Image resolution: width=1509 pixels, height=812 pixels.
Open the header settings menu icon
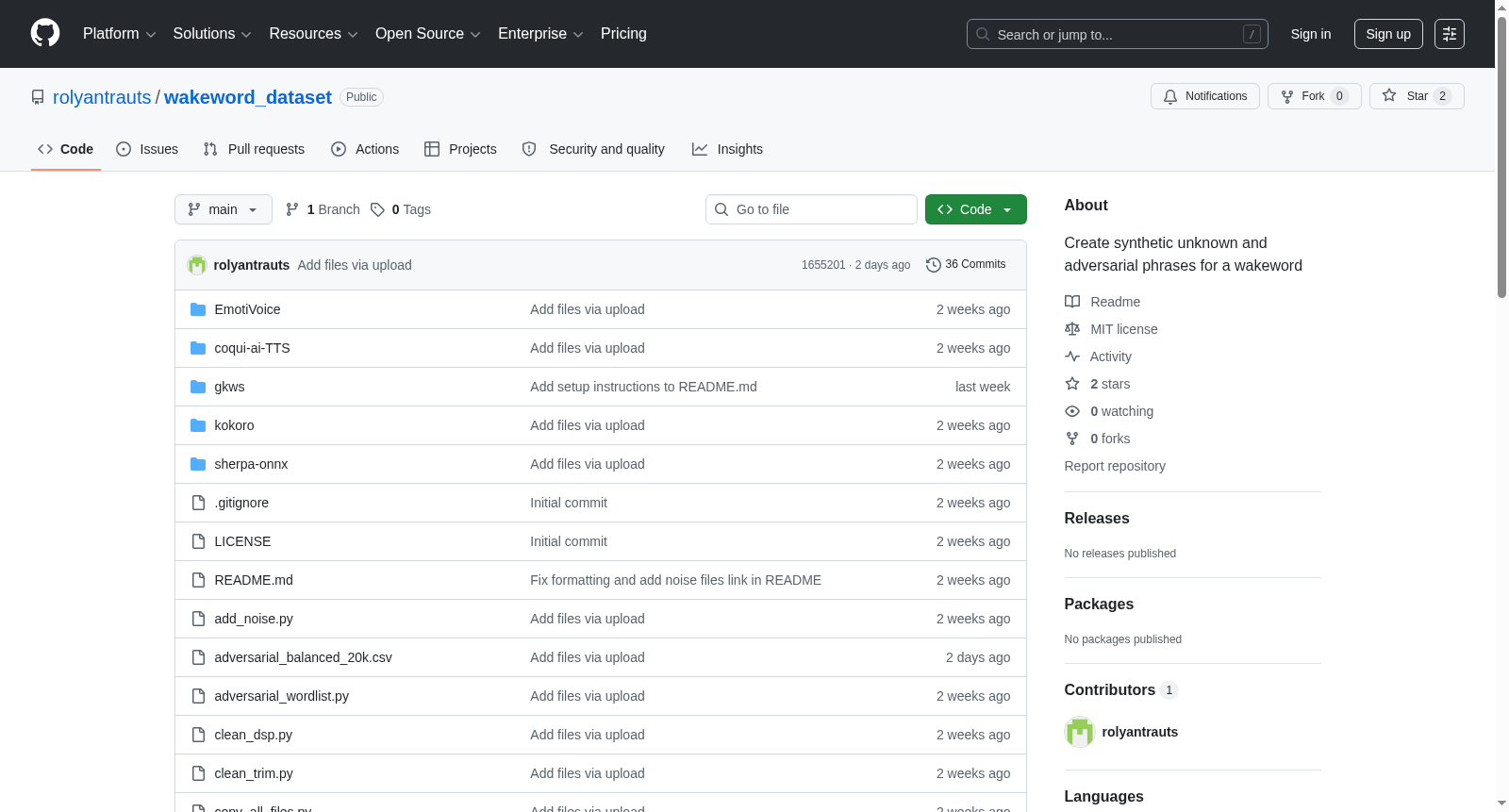tap(1450, 34)
